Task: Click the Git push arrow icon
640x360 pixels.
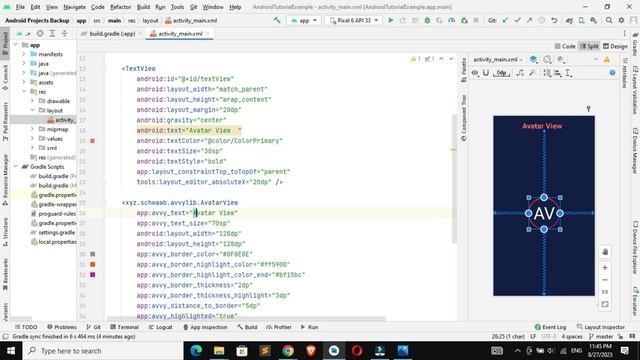Action: point(529,20)
